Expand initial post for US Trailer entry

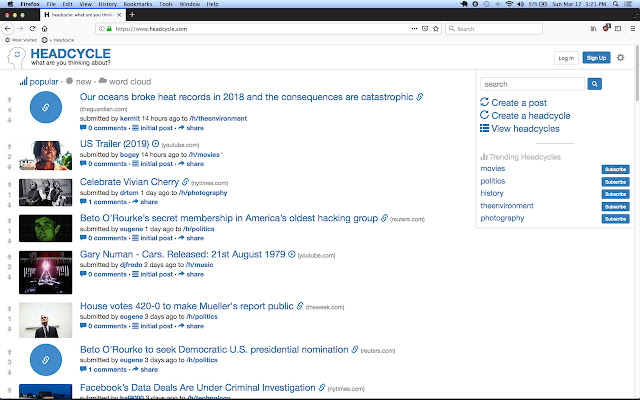pyautogui.click(x=152, y=164)
